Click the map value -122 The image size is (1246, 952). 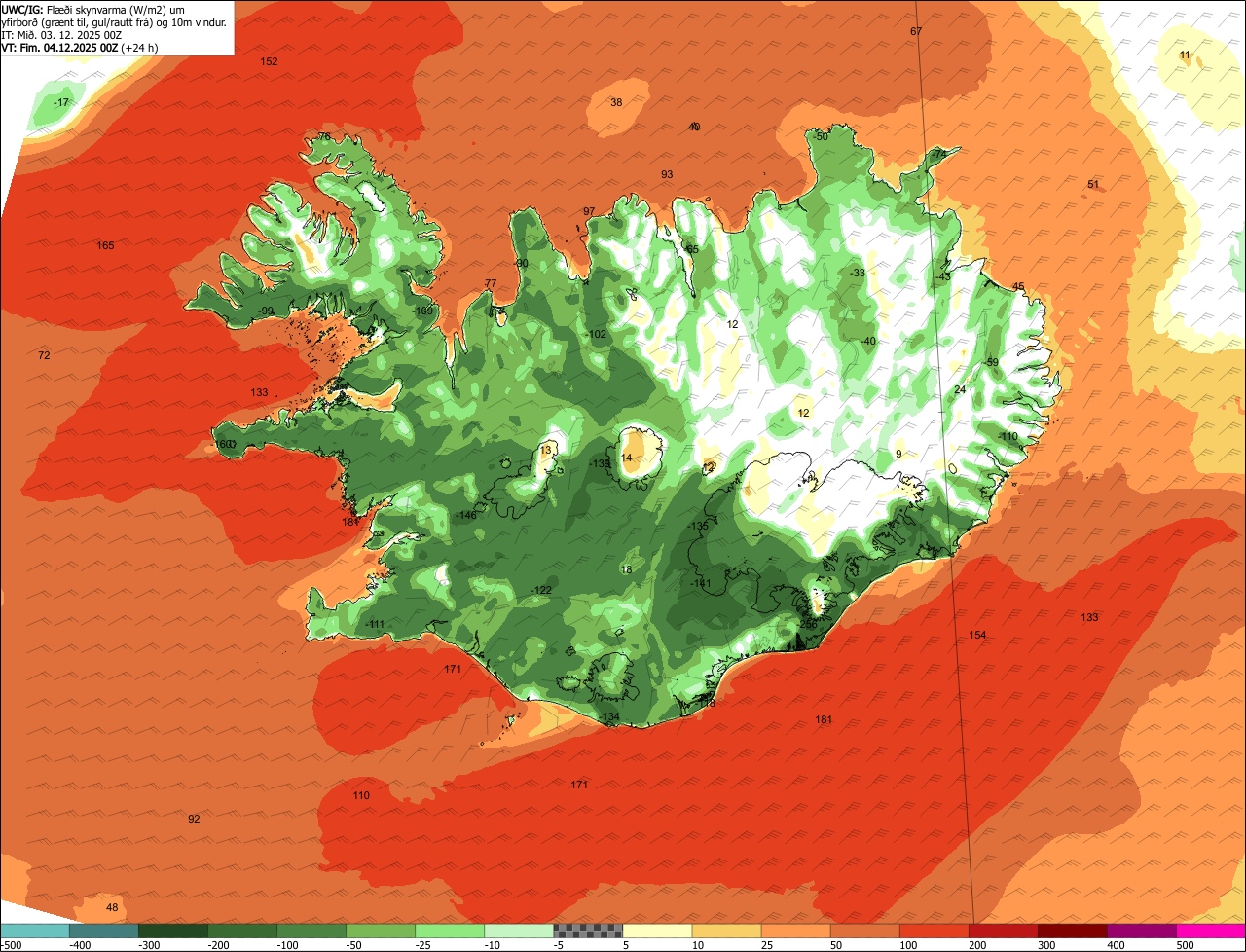[x=542, y=591]
